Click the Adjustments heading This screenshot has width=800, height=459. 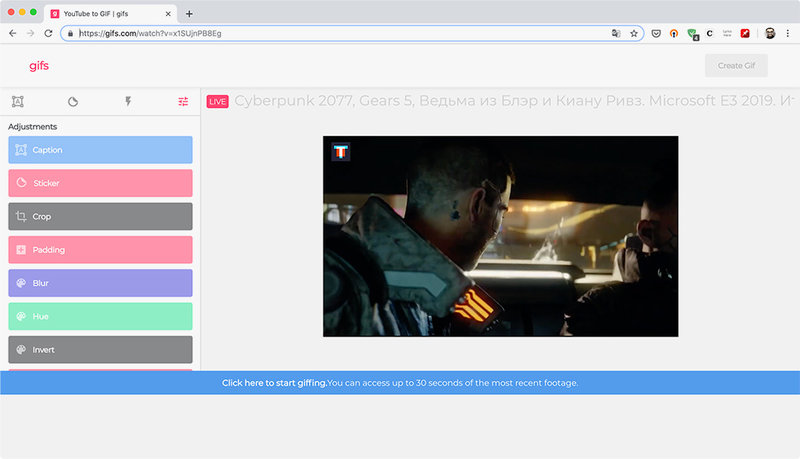coord(33,126)
